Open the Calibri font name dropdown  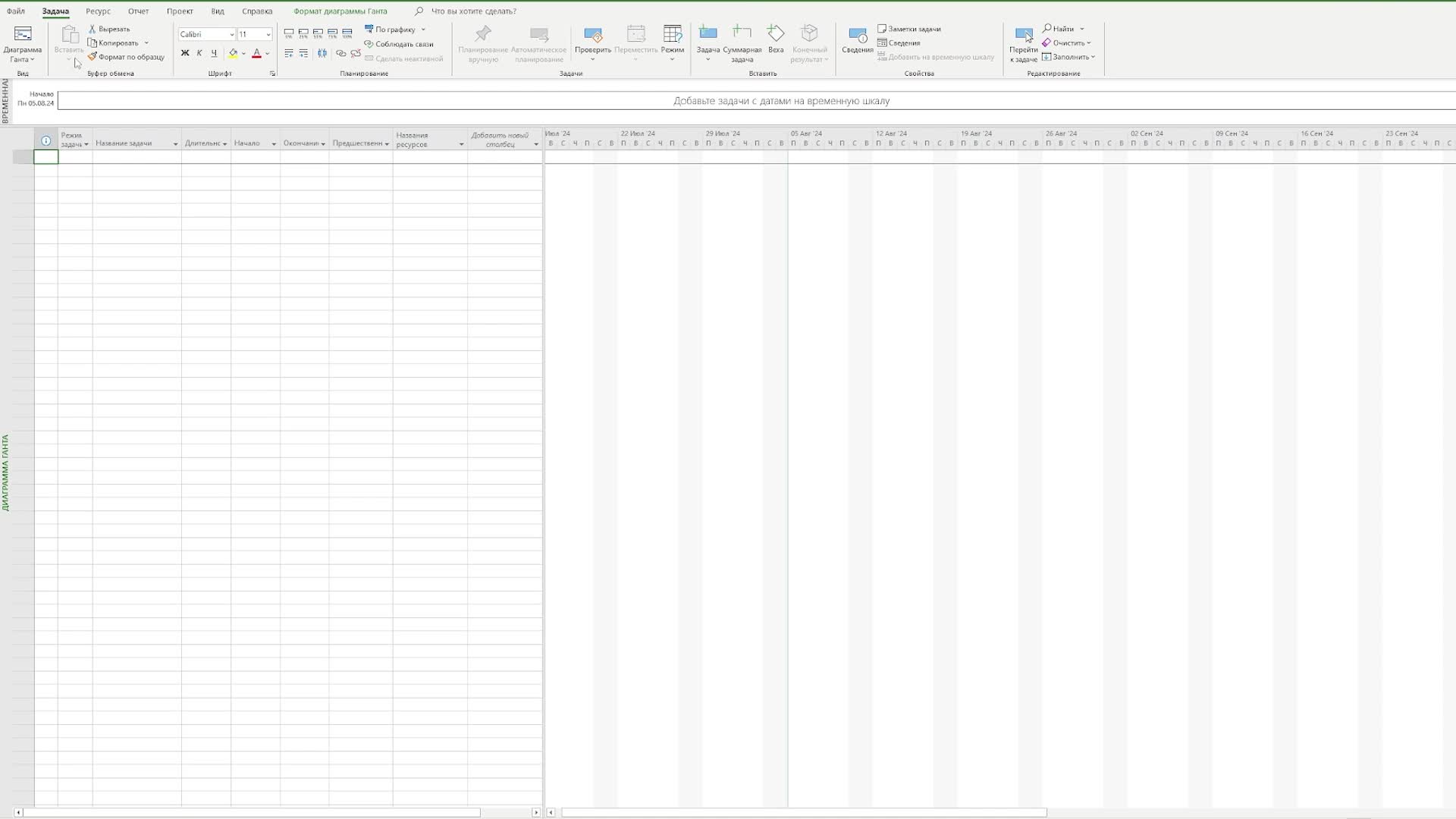coord(231,34)
